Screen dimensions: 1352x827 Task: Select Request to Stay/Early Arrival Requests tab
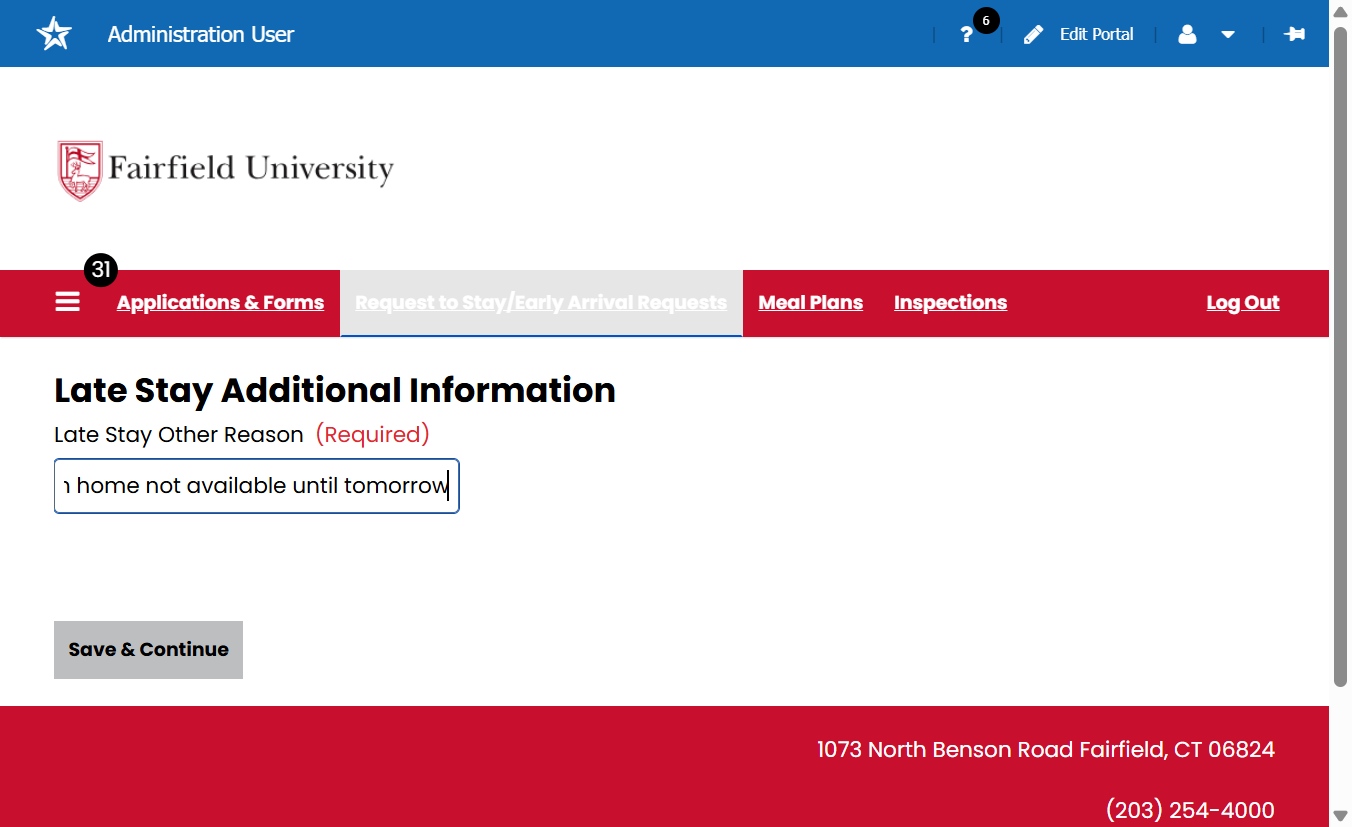tap(541, 303)
